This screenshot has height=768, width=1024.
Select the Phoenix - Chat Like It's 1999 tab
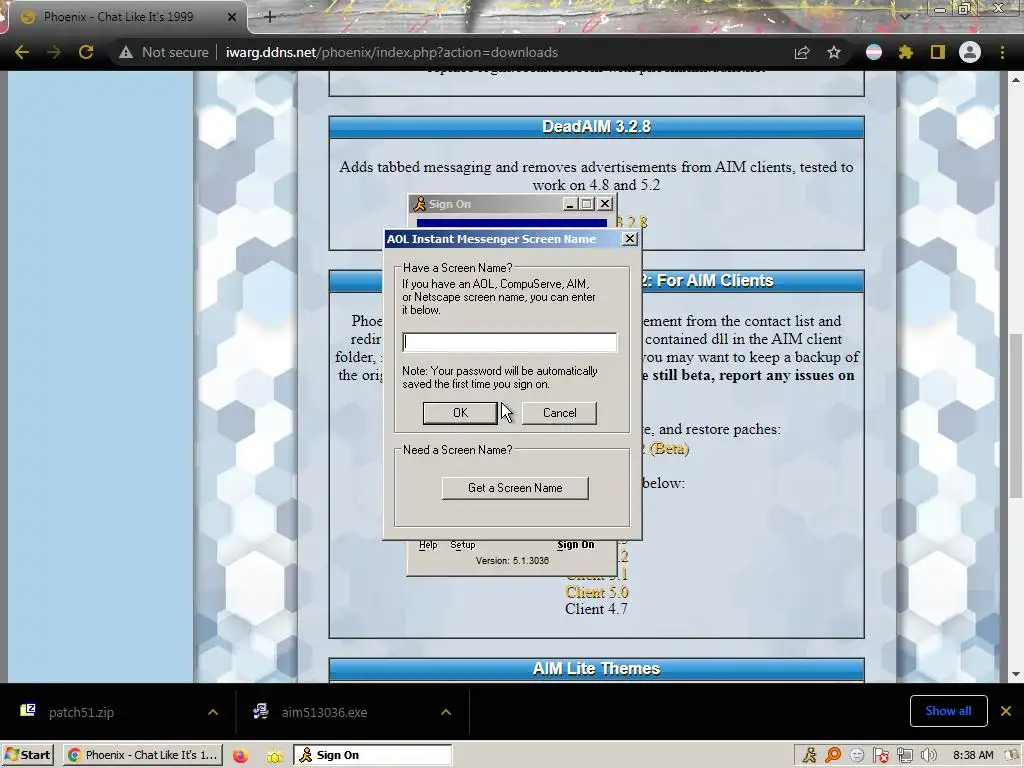[119, 17]
